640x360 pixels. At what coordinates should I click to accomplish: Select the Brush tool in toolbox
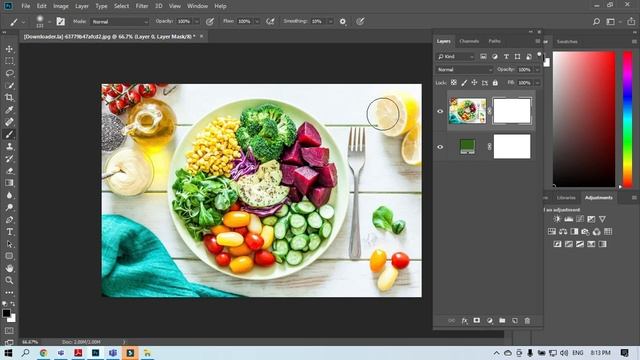(9, 134)
